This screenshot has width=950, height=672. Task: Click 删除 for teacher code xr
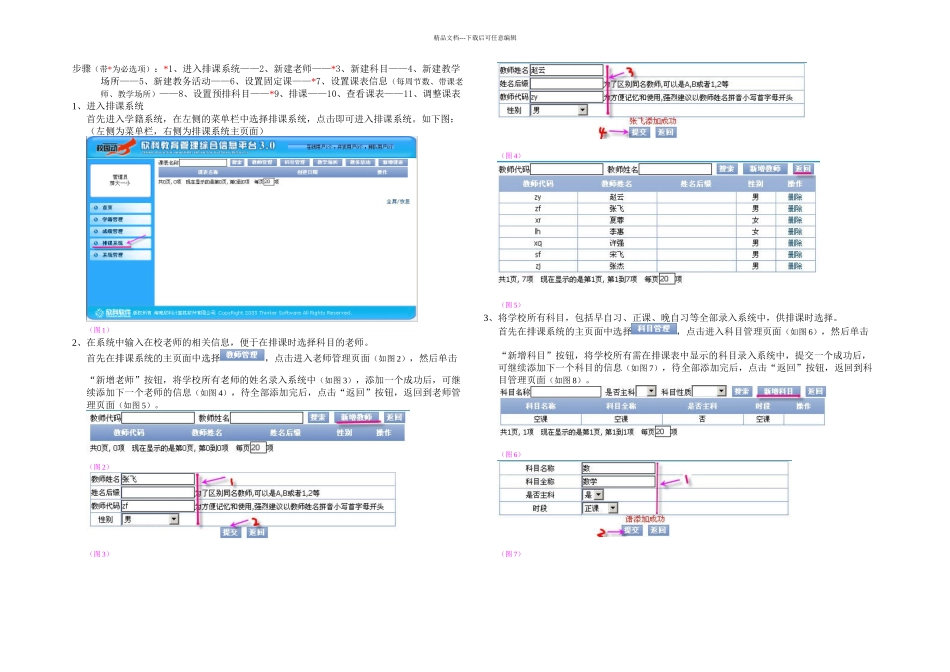click(x=794, y=220)
